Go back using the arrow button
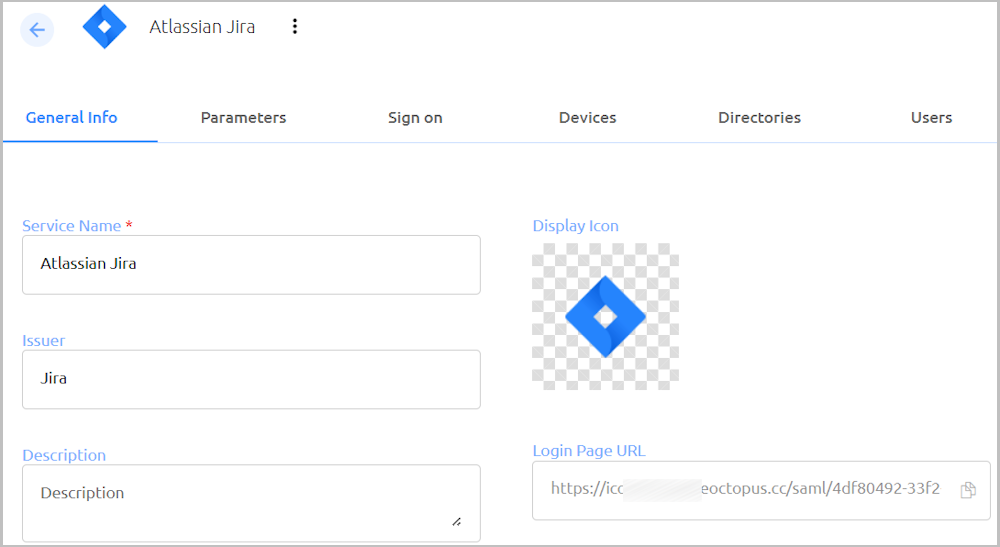 tap(37, 29)
